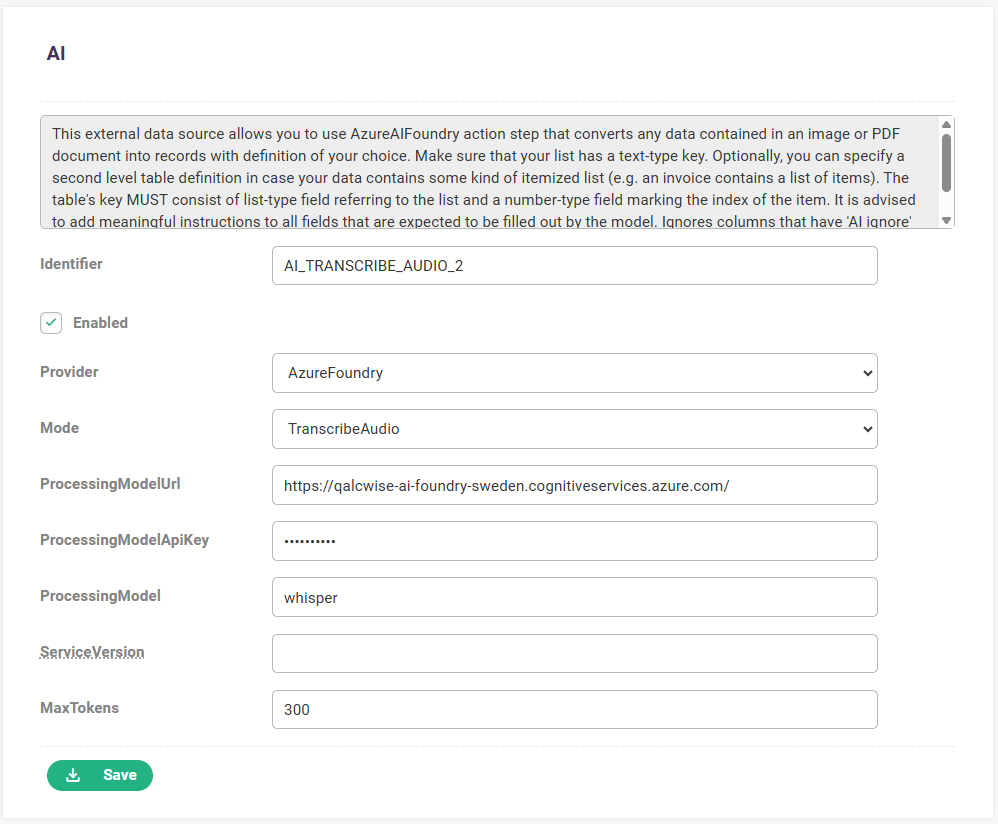Click the description box scroll-down arrow
The image size is (998, 824).
coord(946,220)
